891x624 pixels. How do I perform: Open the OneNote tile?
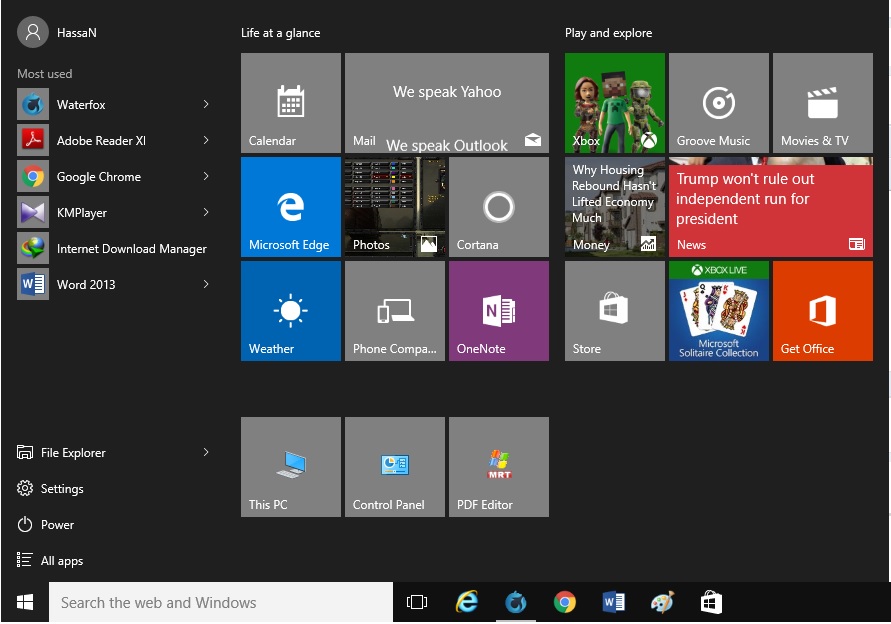point(498,311)
